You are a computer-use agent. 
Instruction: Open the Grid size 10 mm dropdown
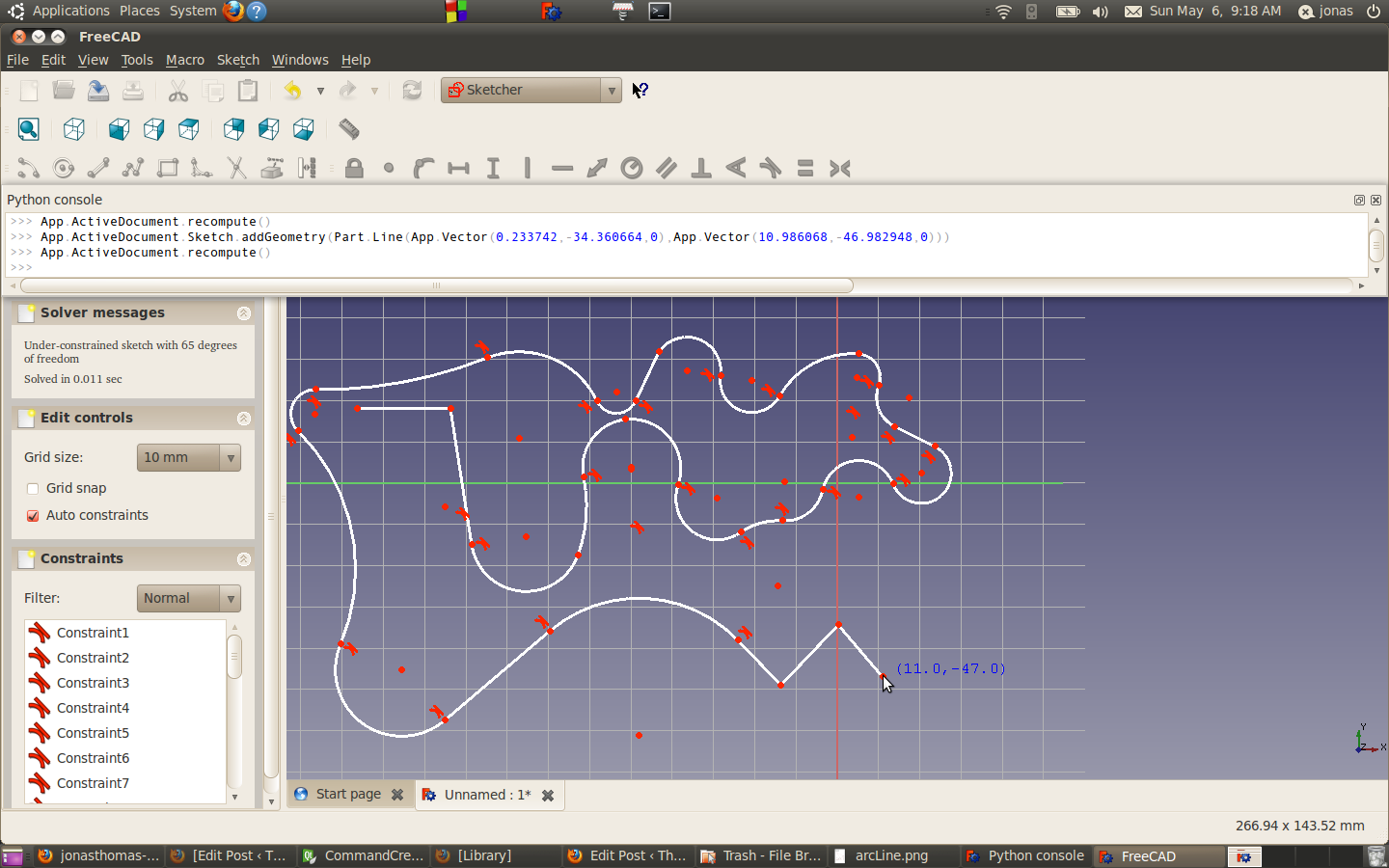(189, 458)
